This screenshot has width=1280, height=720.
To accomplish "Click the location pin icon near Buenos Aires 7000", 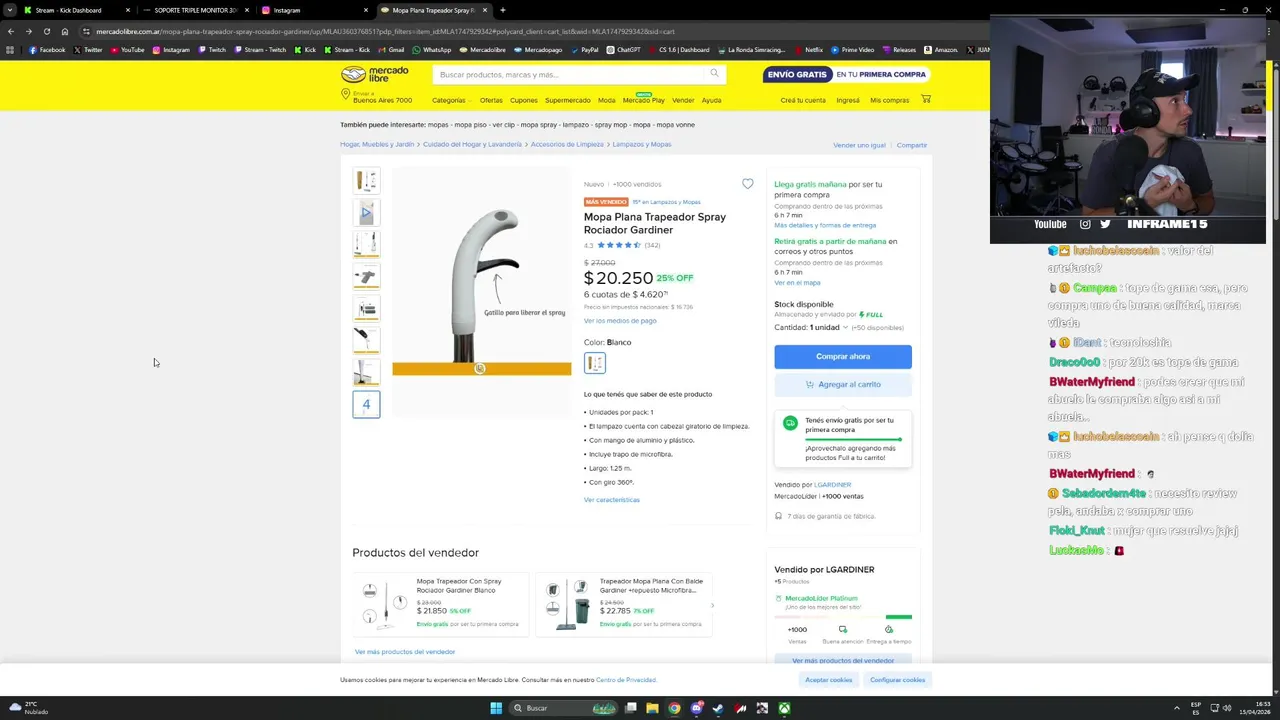I will point(345,95).
